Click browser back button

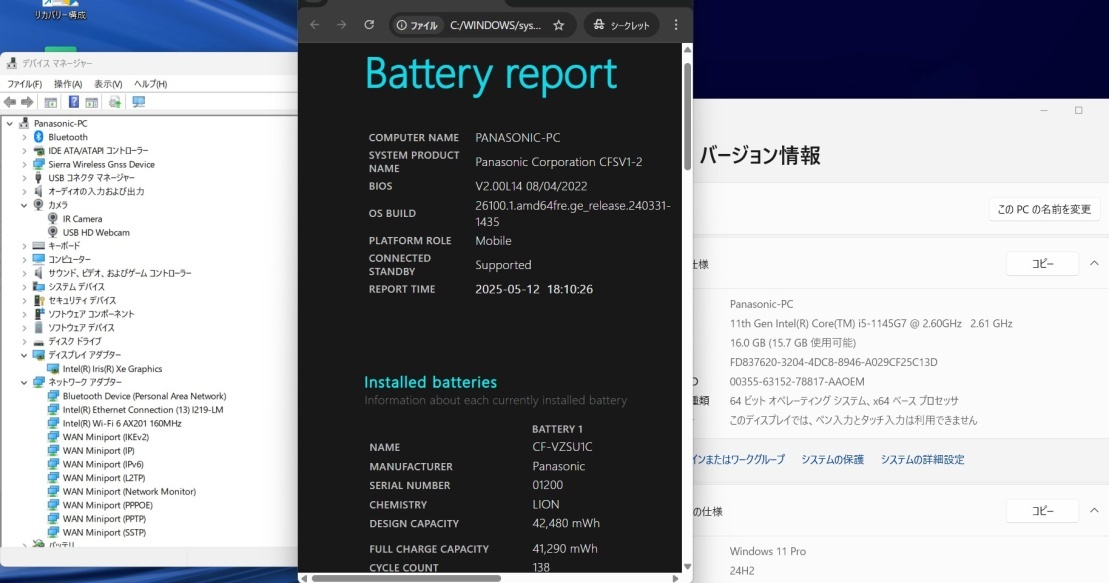tap(315, 25)
